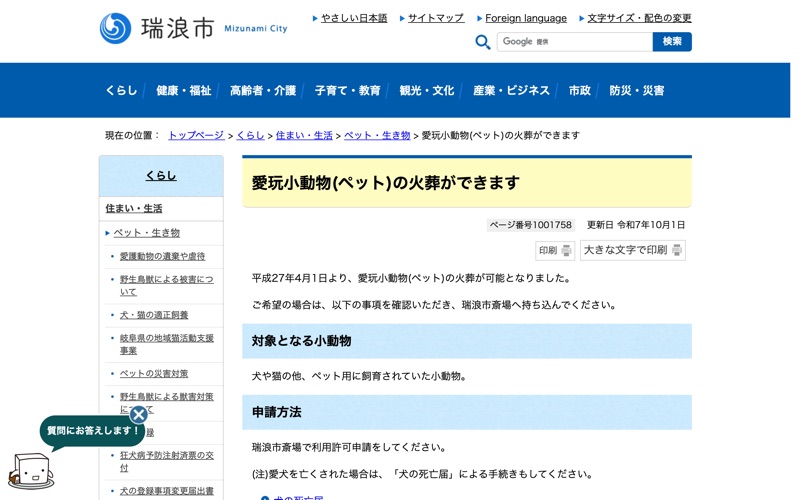This screenshot has width=800, height=500.
Task: Click the magnifying glass search icon
Action: coord(483,42)
